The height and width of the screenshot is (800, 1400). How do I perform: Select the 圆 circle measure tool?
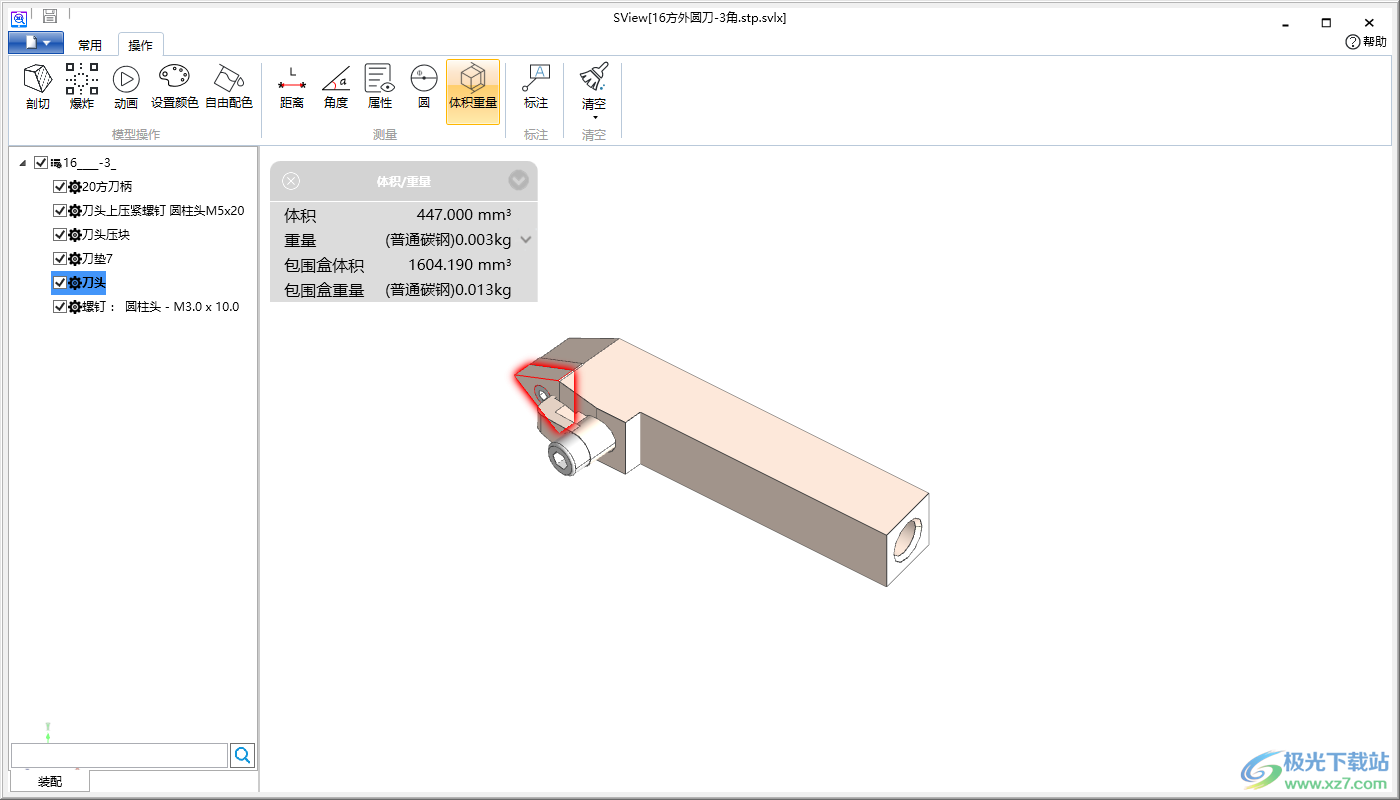pos(424,86)
